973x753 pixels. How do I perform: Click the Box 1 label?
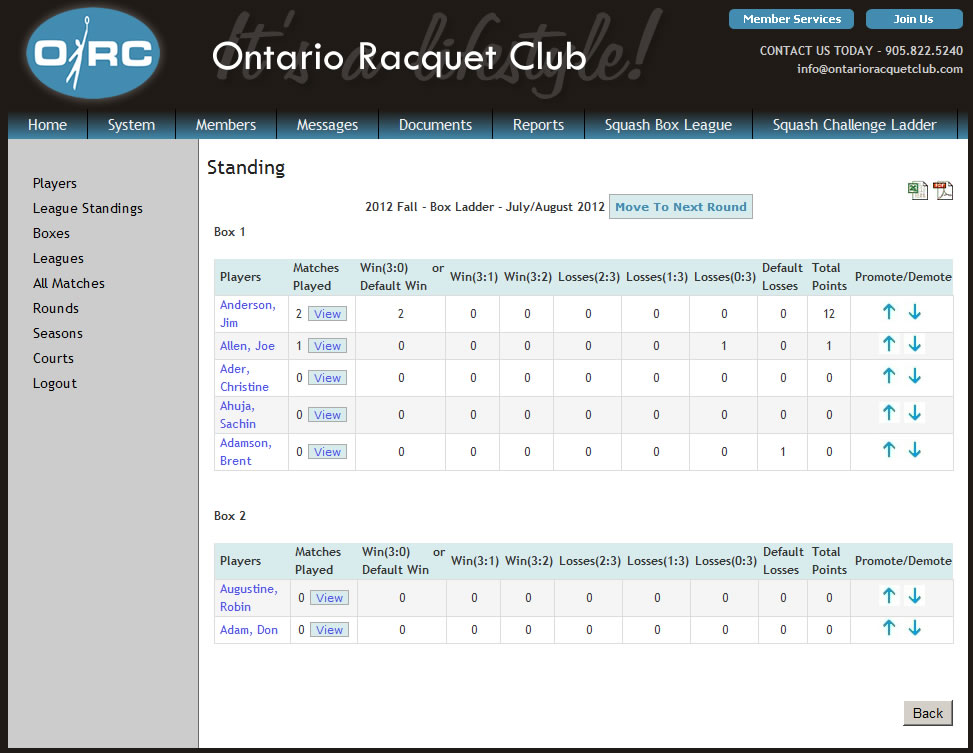(230, 232)
